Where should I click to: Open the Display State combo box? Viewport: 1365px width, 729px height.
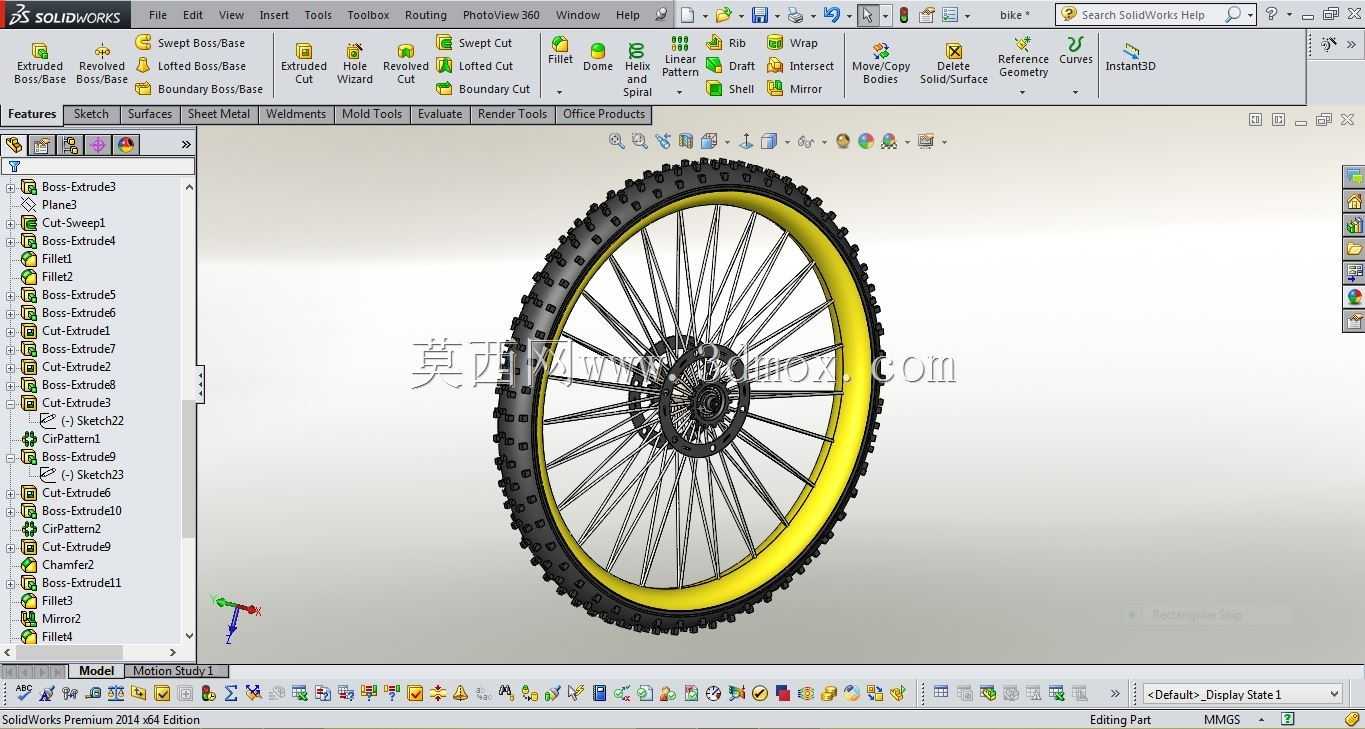click(1242, 694)
